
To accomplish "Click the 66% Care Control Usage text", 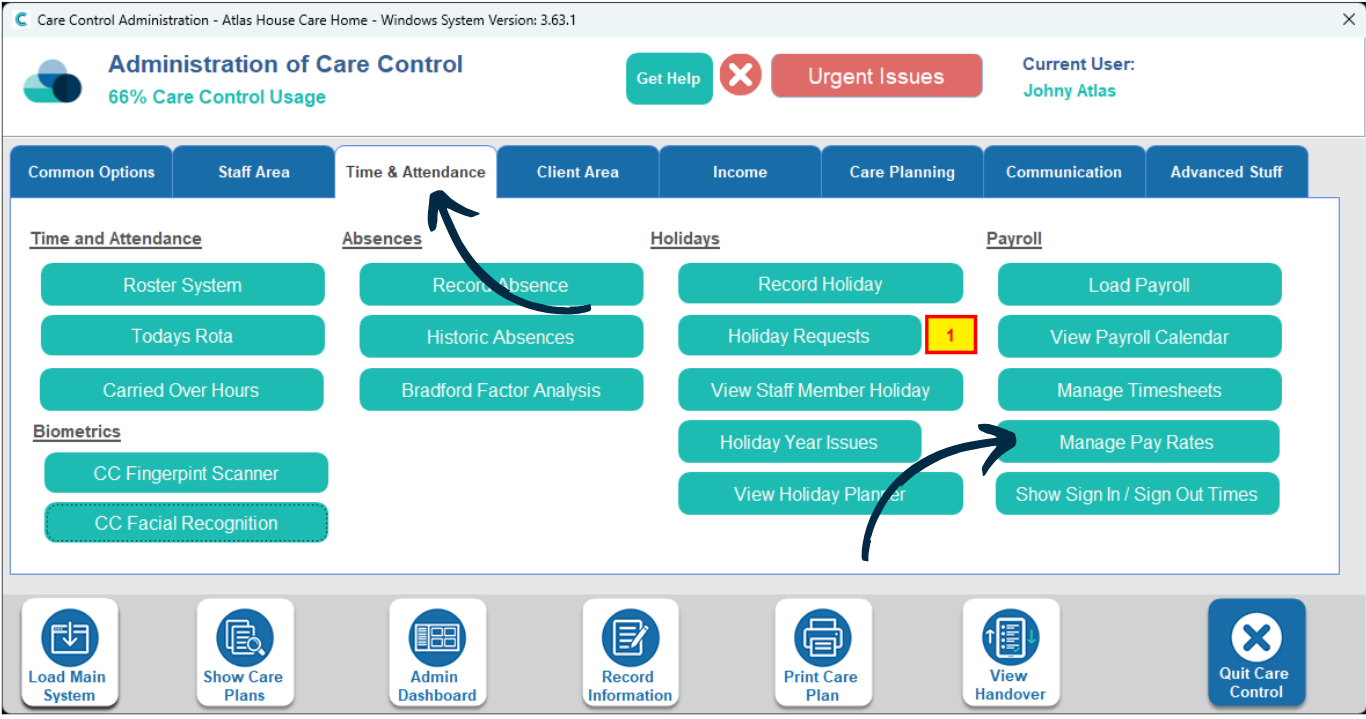I will (217, 97).
